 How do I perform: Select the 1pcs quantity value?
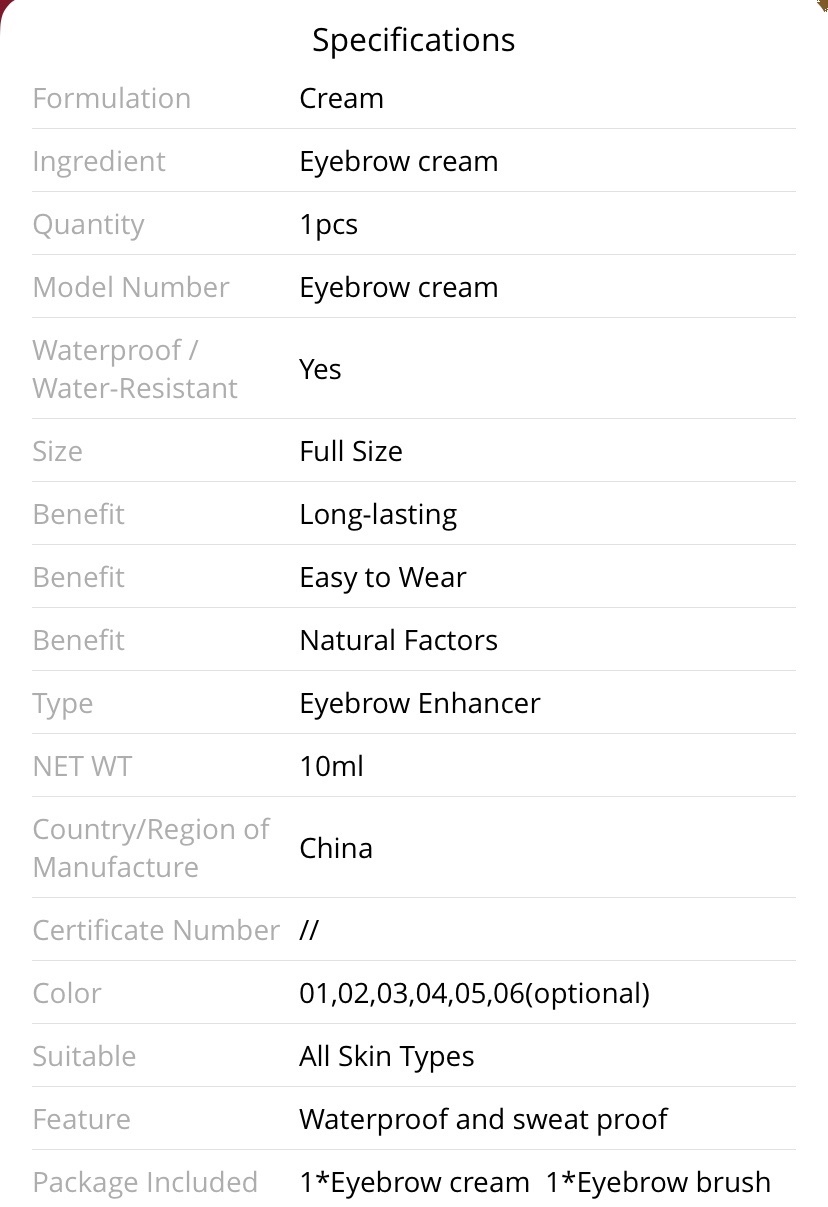coord(328,224)
